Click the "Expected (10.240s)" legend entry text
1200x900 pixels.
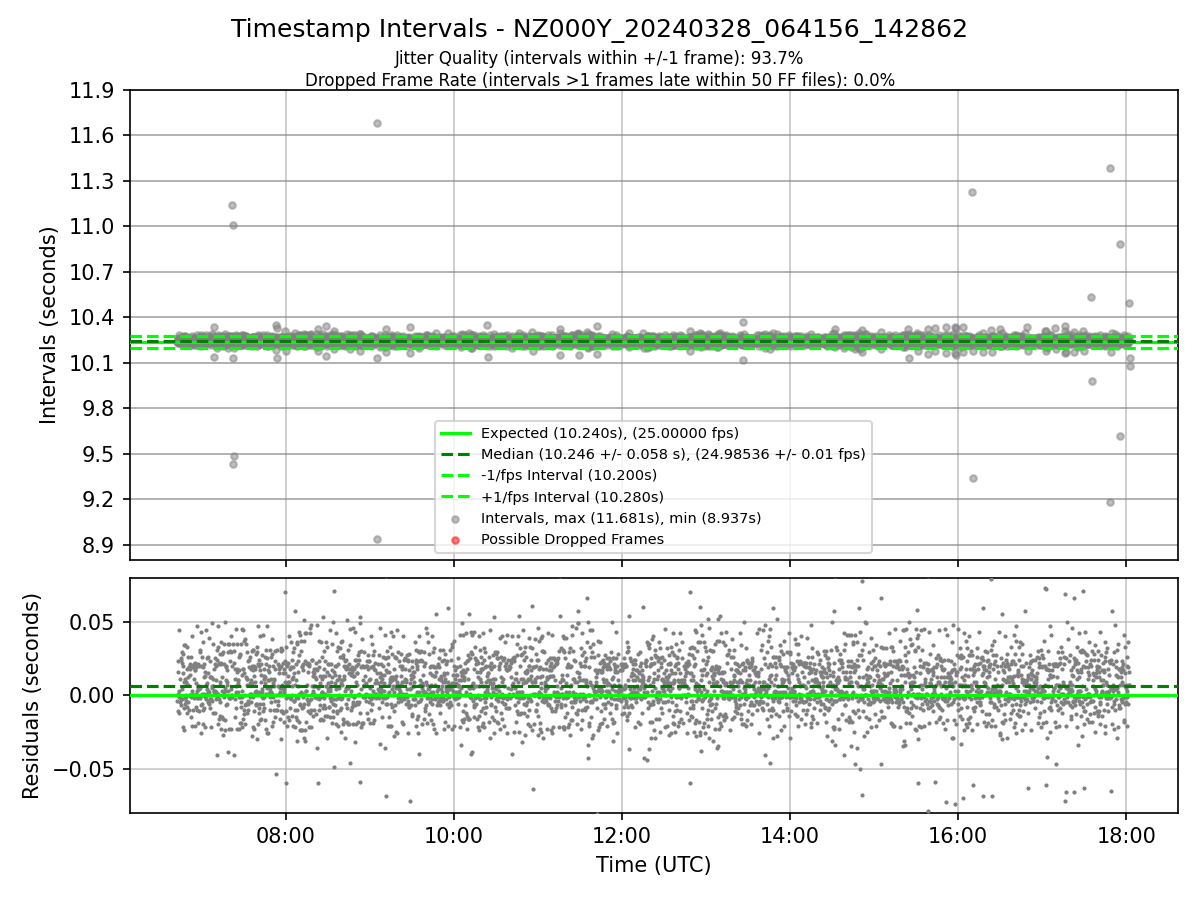[x=610, y=433]
